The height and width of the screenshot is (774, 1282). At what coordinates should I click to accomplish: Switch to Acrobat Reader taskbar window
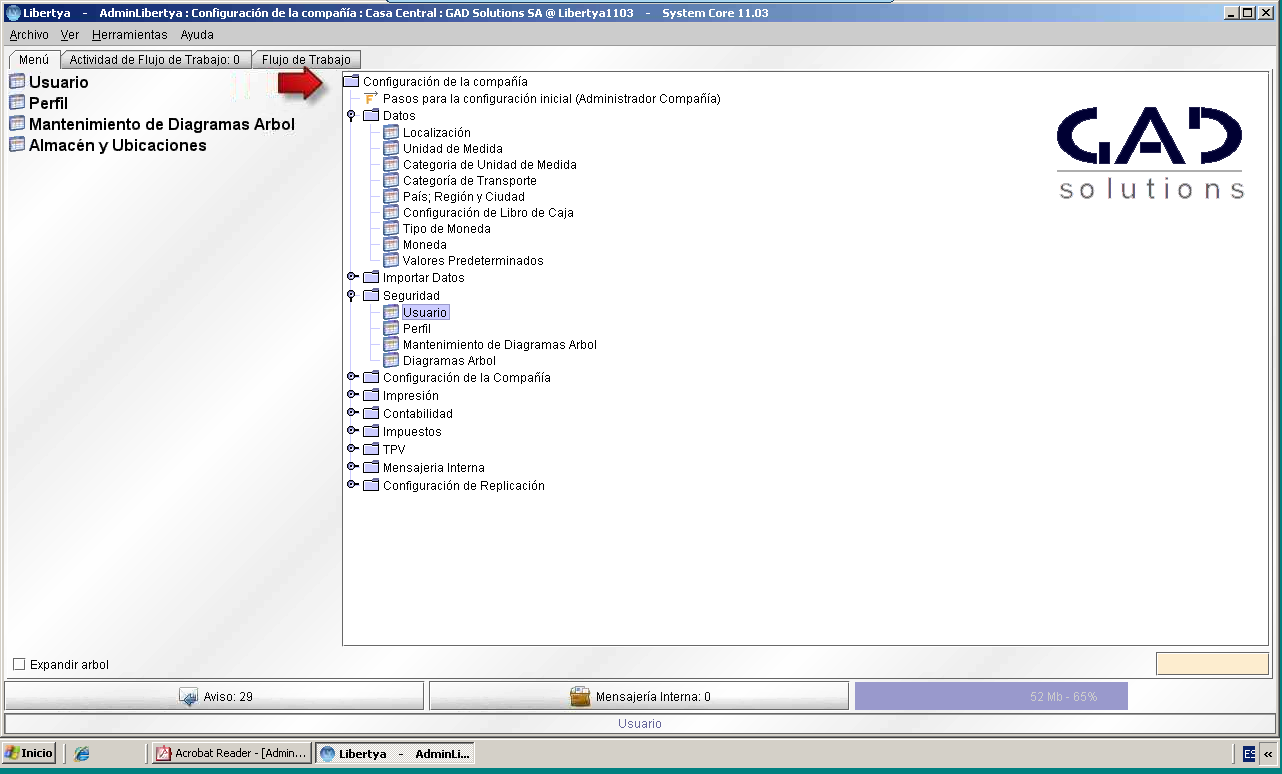(232, 753)
